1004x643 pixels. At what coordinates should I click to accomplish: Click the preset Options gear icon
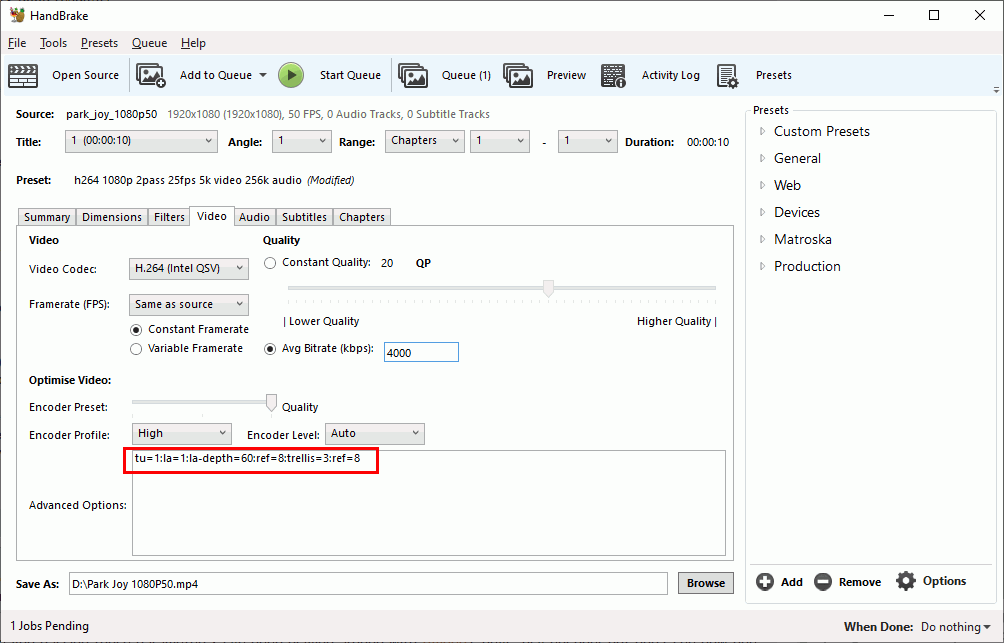point(906,581)
